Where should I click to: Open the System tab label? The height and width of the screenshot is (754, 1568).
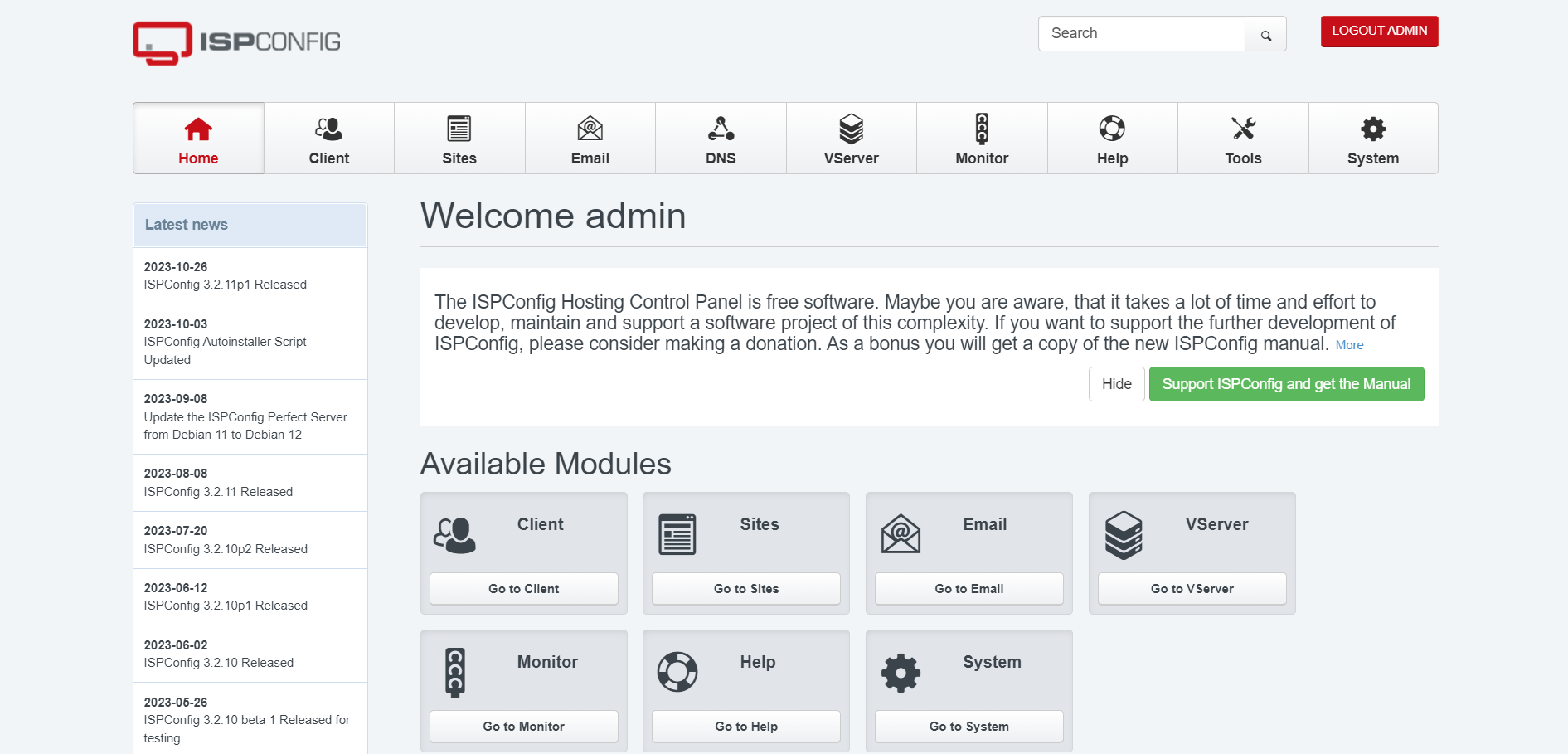(1373, 158)
